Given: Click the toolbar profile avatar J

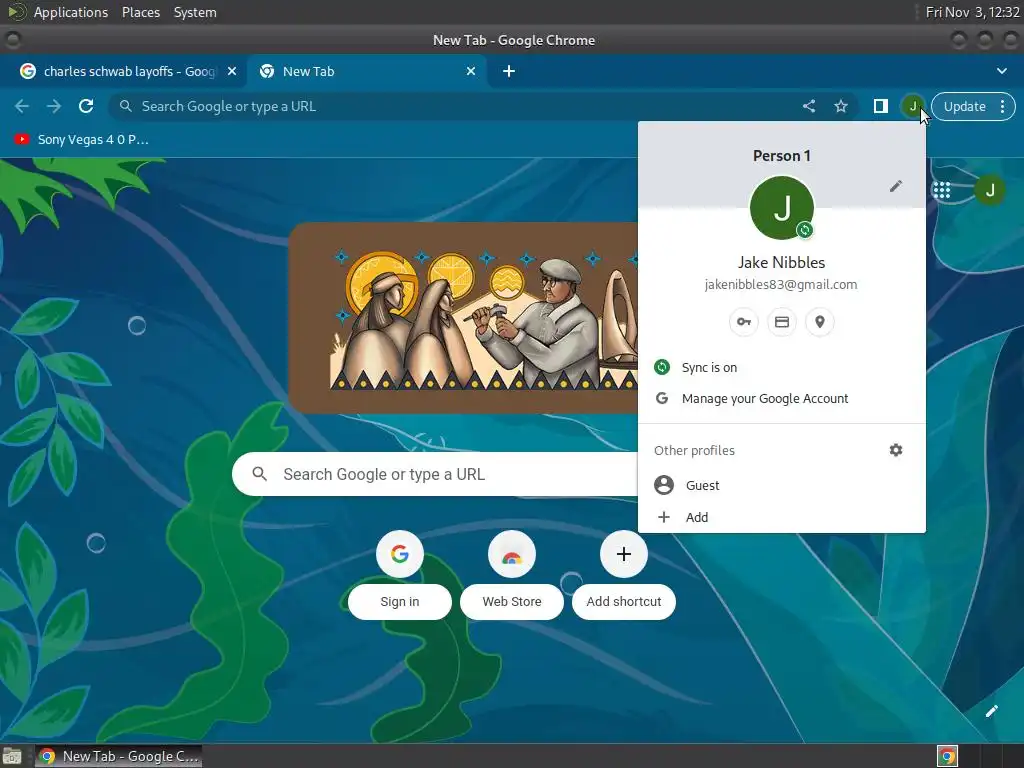Looking at the screenshot, I should pyautogui.click(x=913, y=106).
